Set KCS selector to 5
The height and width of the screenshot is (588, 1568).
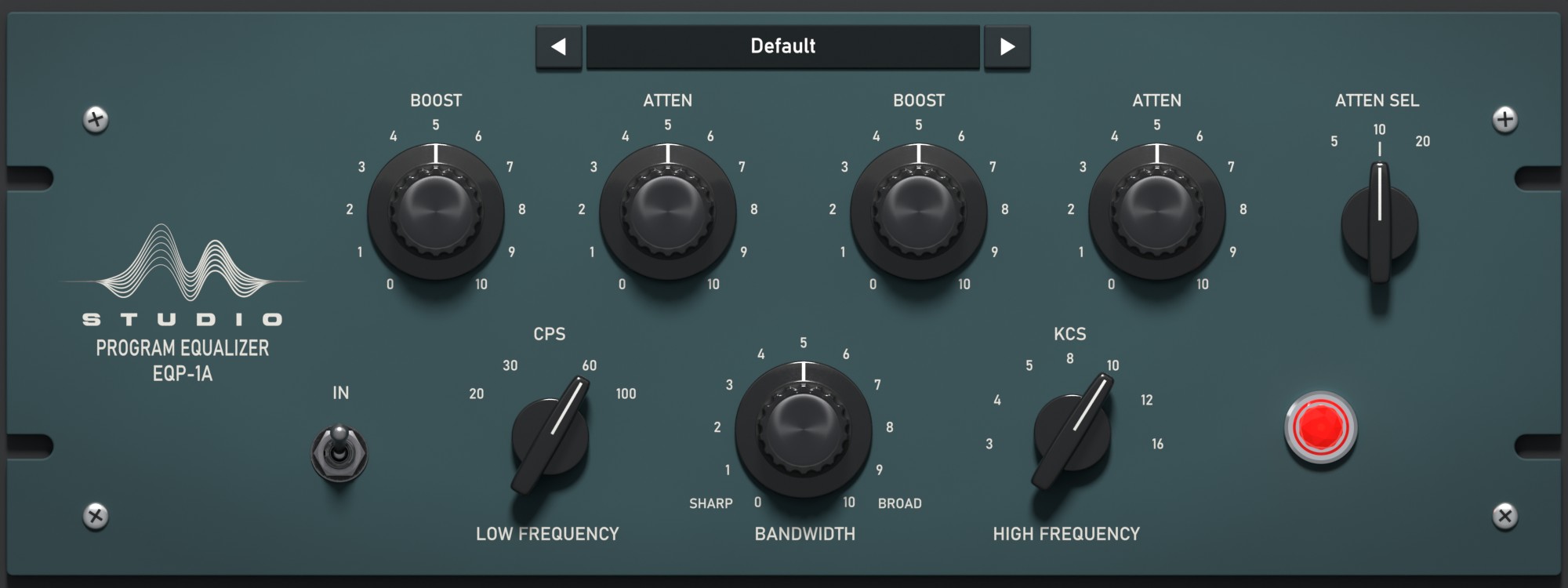click(1029, 365)
